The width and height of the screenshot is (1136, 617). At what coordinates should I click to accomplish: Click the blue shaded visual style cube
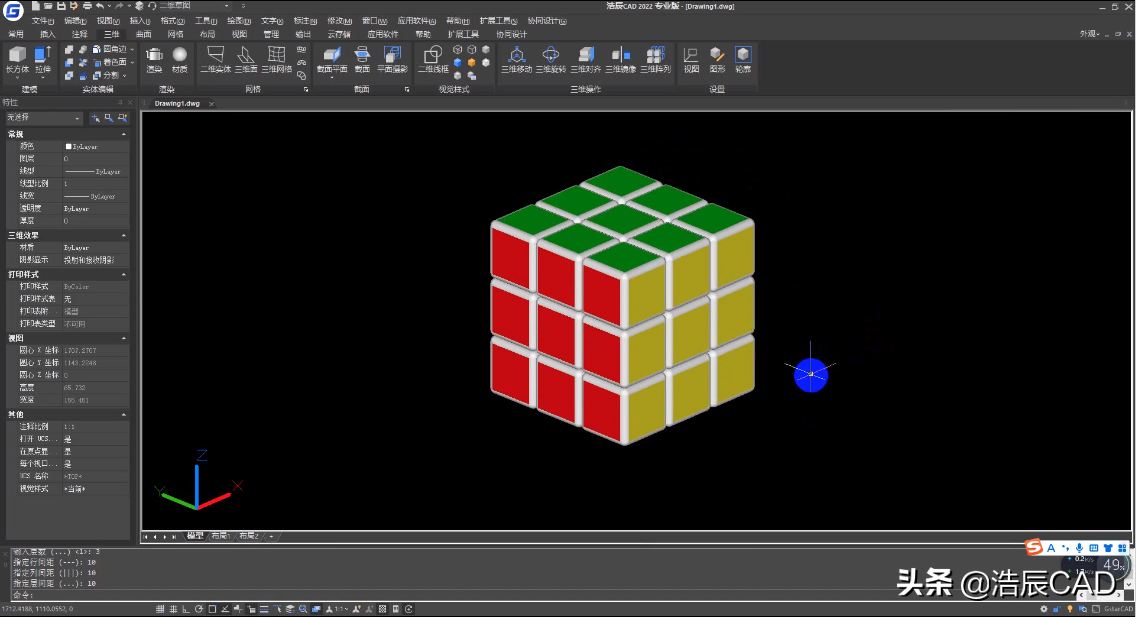pos(457,62)
